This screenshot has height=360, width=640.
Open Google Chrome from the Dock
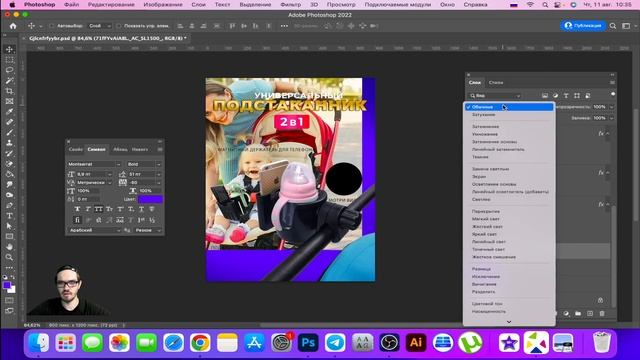pos(200,342)
